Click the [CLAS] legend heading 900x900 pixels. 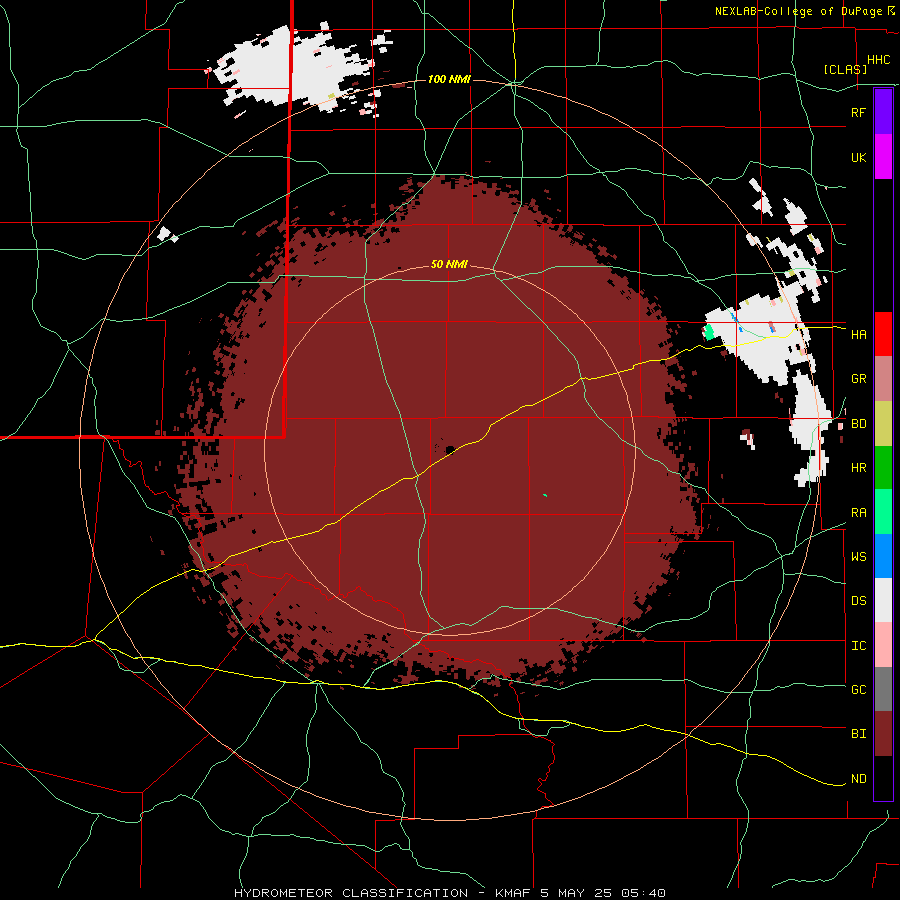pyautogui.click(x=845, y=70)
